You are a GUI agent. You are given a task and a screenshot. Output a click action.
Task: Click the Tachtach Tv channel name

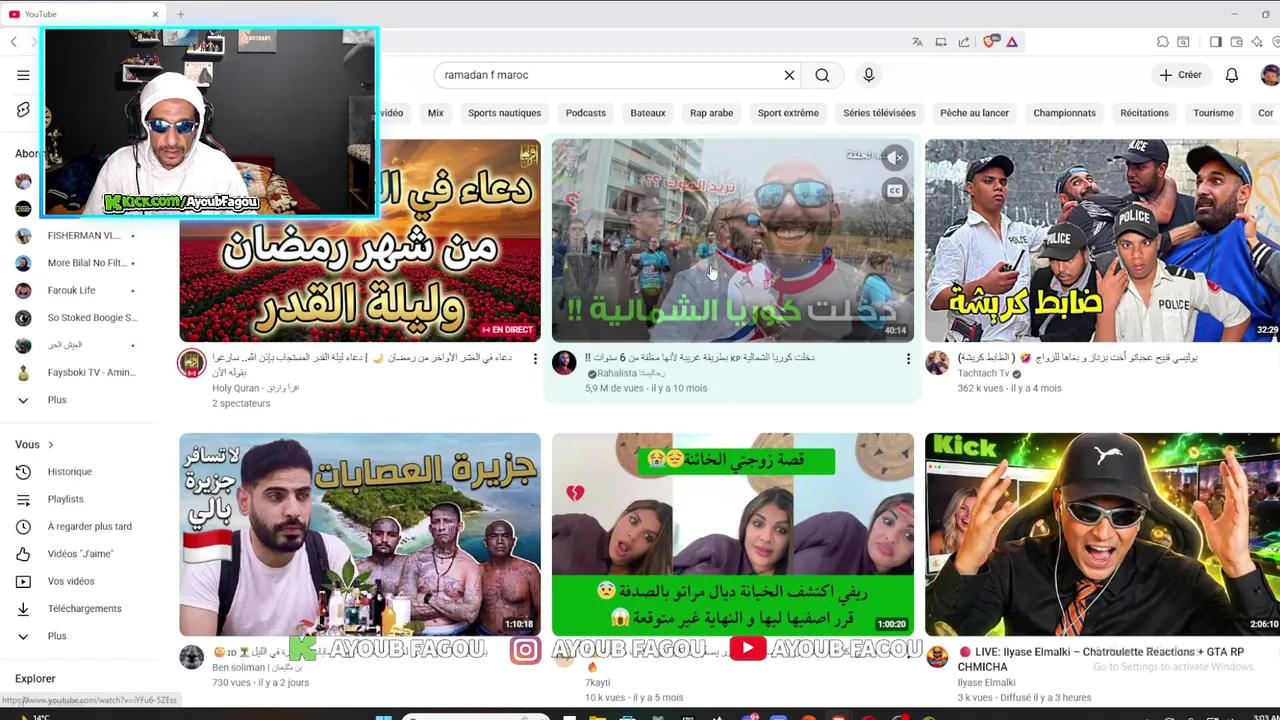click(x=984, y=373)
